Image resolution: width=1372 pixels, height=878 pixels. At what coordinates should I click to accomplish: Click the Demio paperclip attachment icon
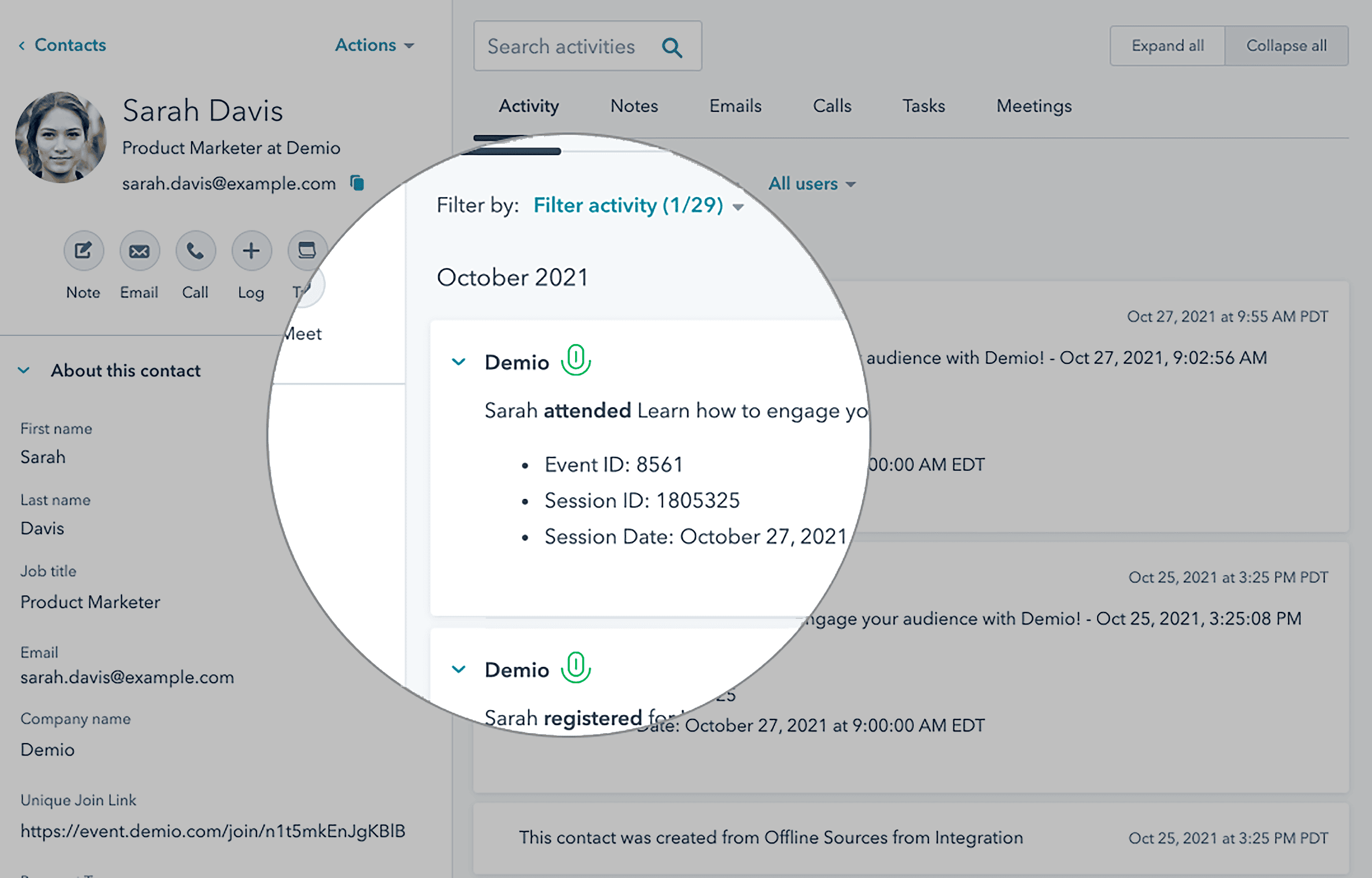[577, 361]
